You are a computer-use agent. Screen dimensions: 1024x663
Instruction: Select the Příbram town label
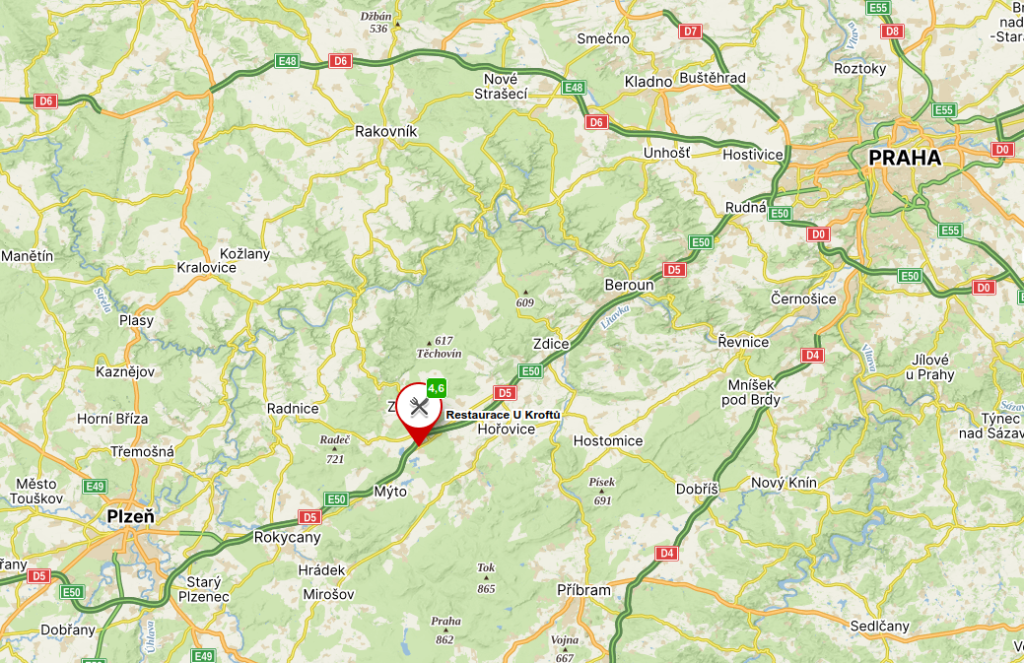coord(584,590)
